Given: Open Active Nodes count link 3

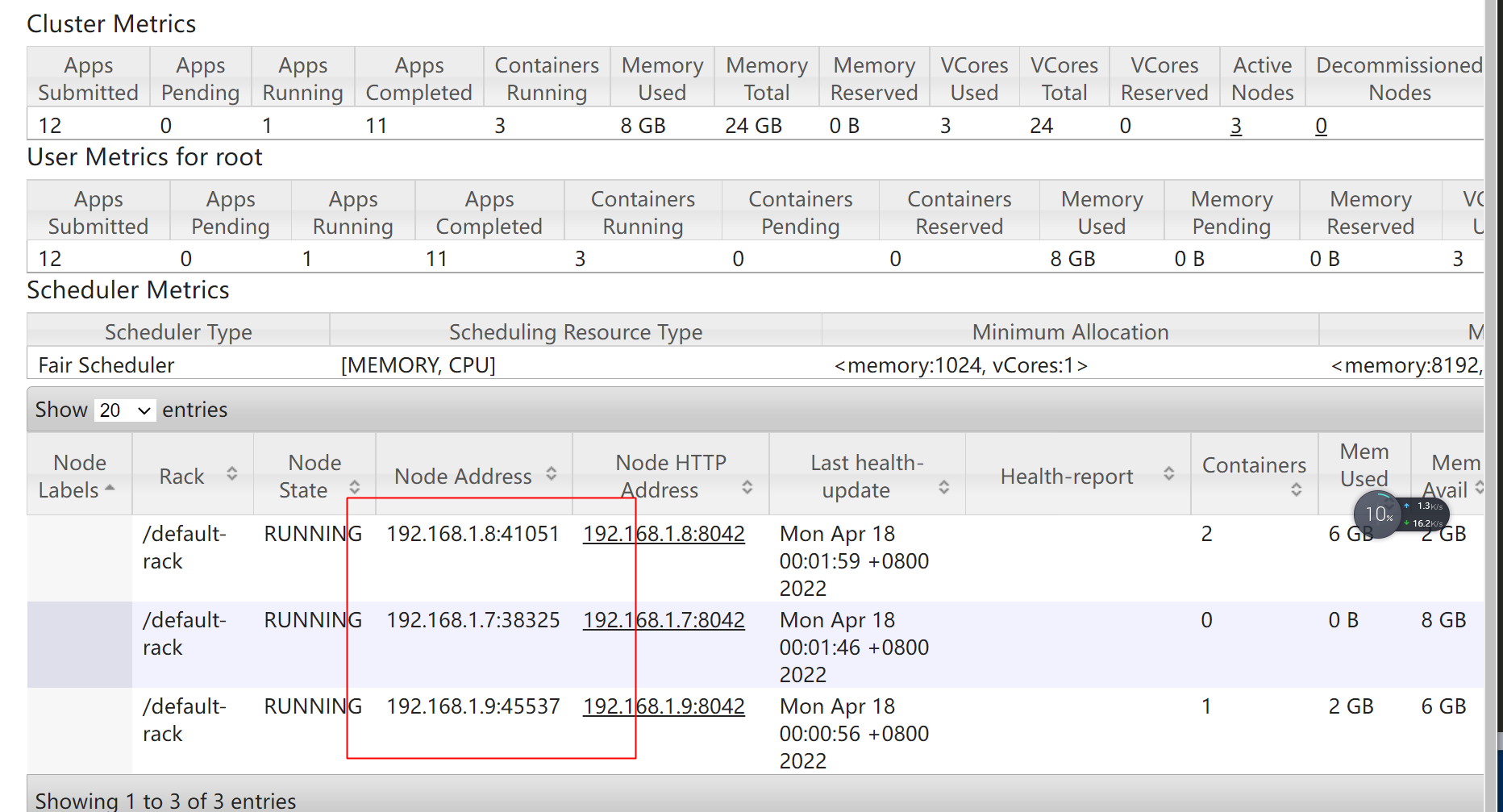Looking at the screenshot, I should (1235, 126).
